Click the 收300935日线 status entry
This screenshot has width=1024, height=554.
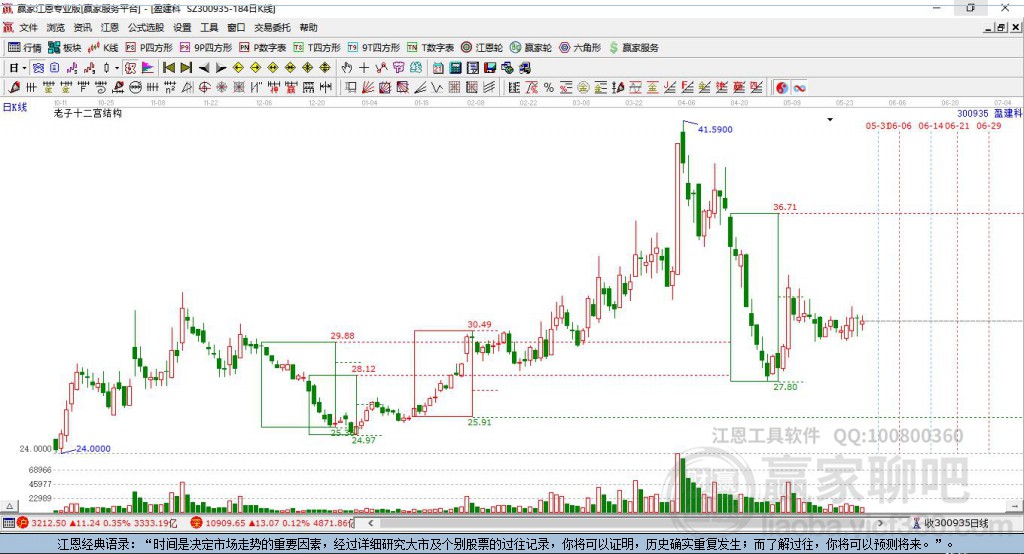tap(951, 523)
